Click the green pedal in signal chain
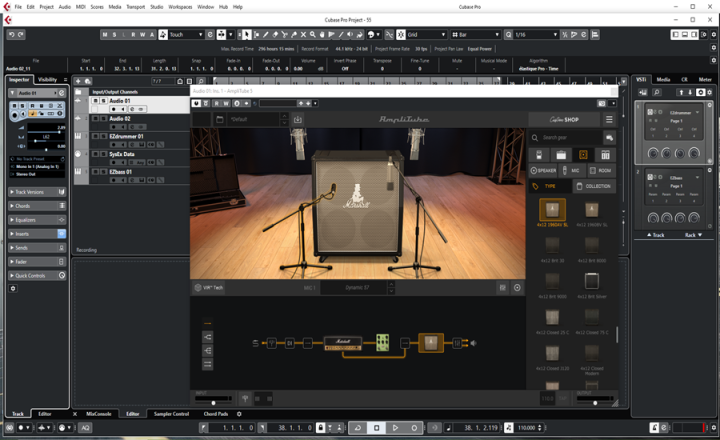Image resolution: width=720 pixels, height=440 pixels. (382, 343)
